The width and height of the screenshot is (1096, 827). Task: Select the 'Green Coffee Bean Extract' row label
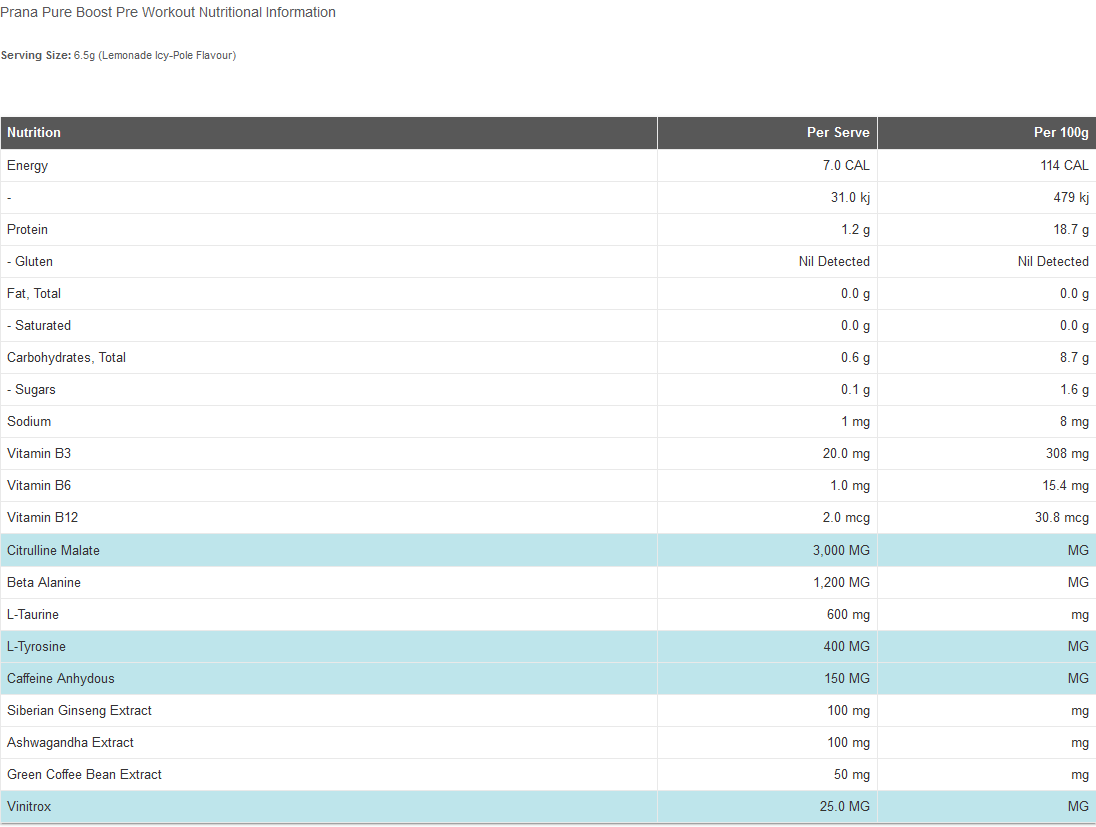click(85, 775)
